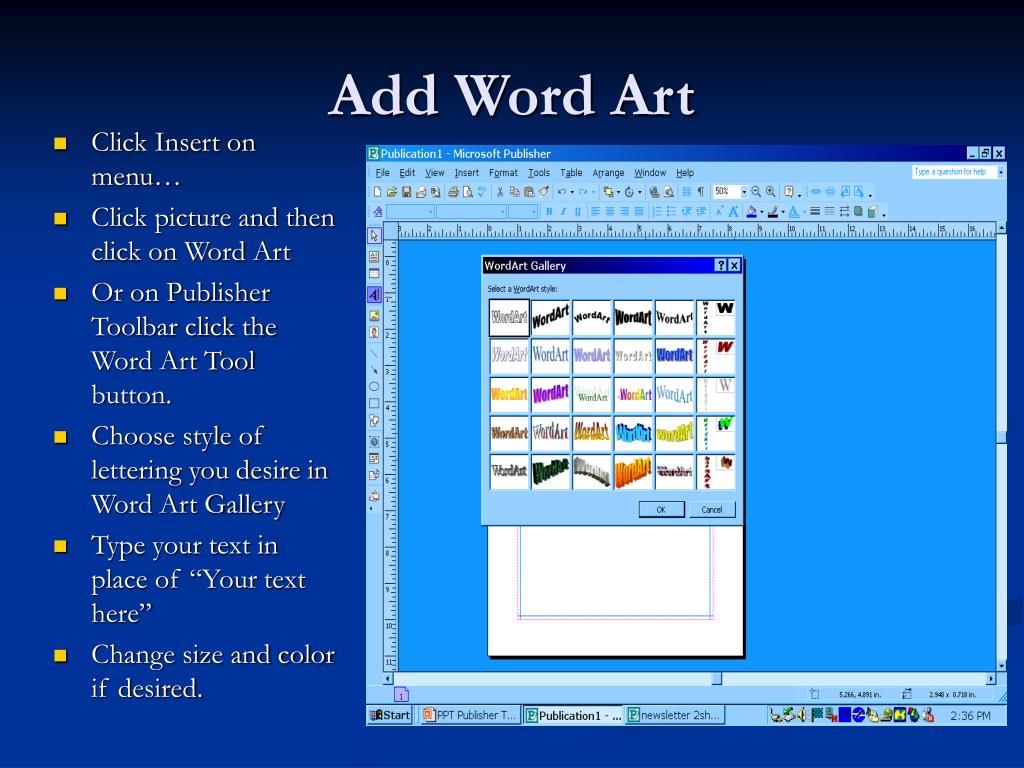This screenshot has height=768, width=1024.
Task: Click the Fill Color paint bucket icon
Action: 752,212
